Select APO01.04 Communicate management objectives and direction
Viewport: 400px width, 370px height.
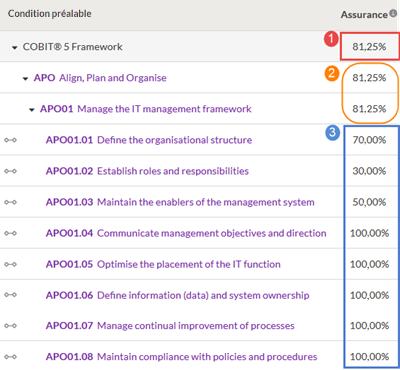(x=186, y=233)
